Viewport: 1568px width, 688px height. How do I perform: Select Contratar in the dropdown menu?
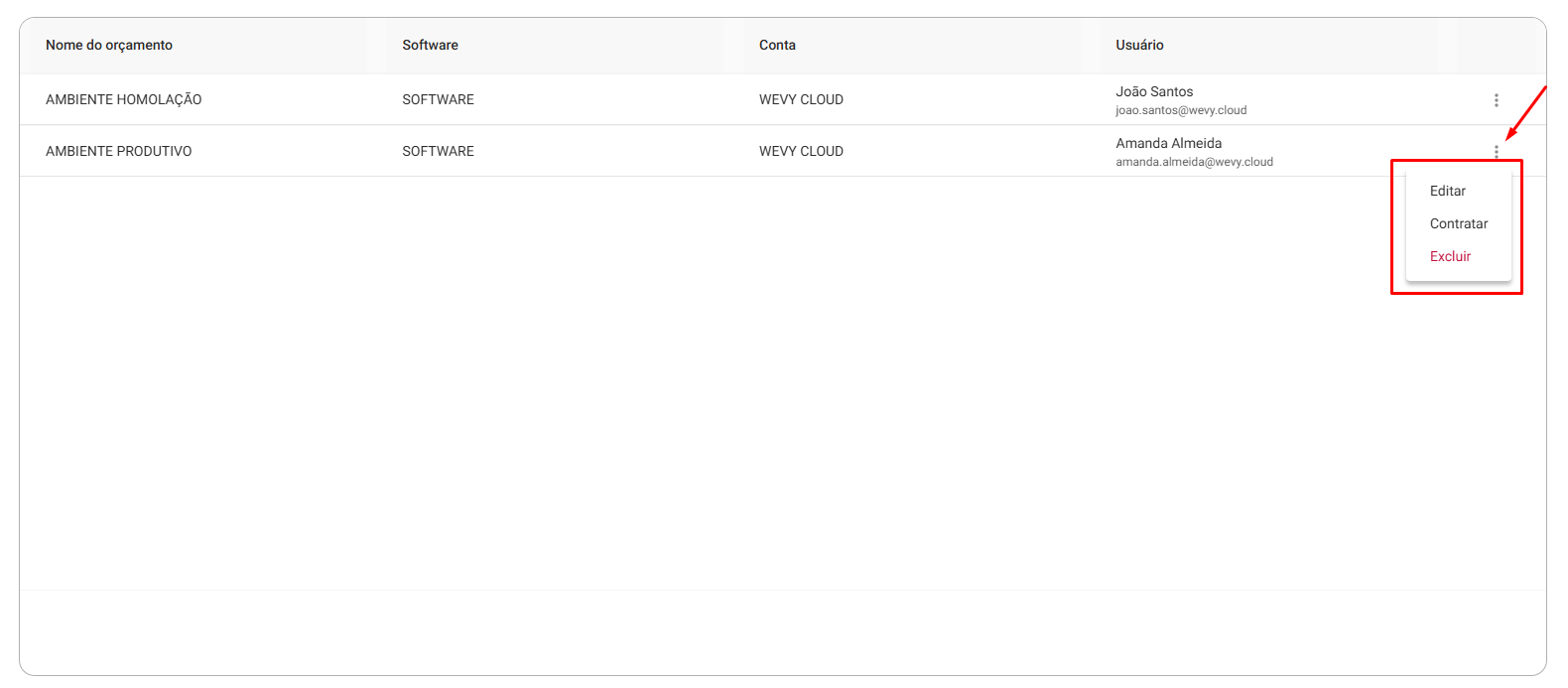click(x=1459, y=223)
